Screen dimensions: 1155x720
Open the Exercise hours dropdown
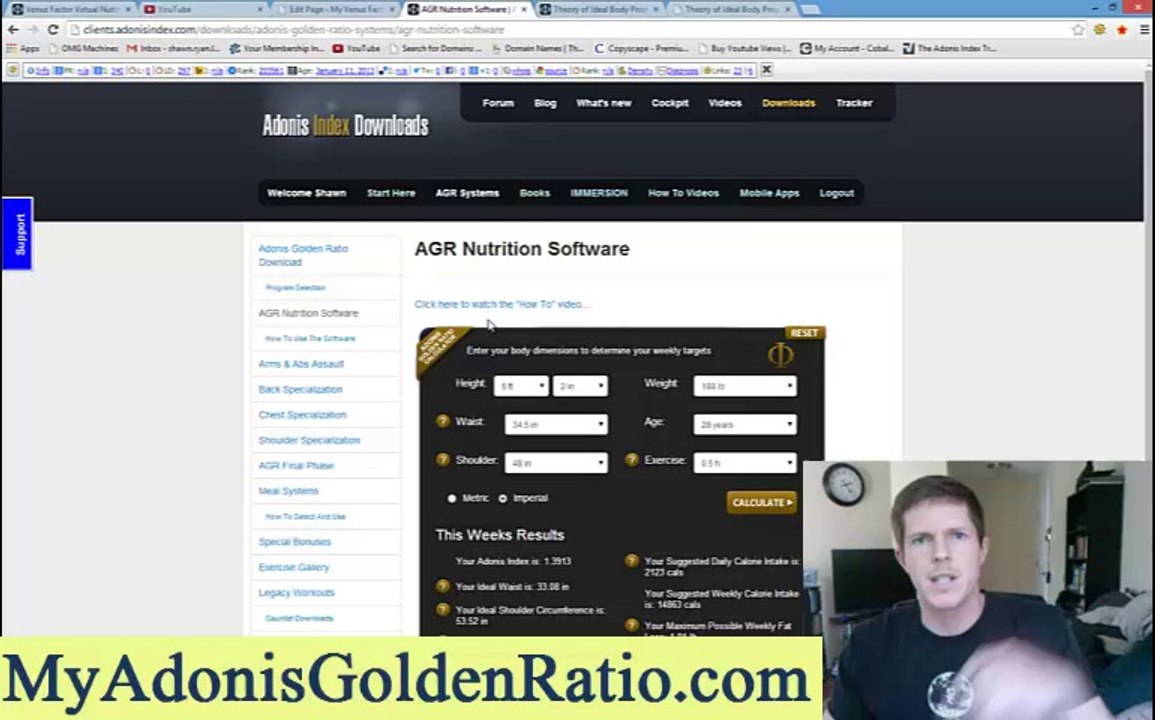(745, 463)
